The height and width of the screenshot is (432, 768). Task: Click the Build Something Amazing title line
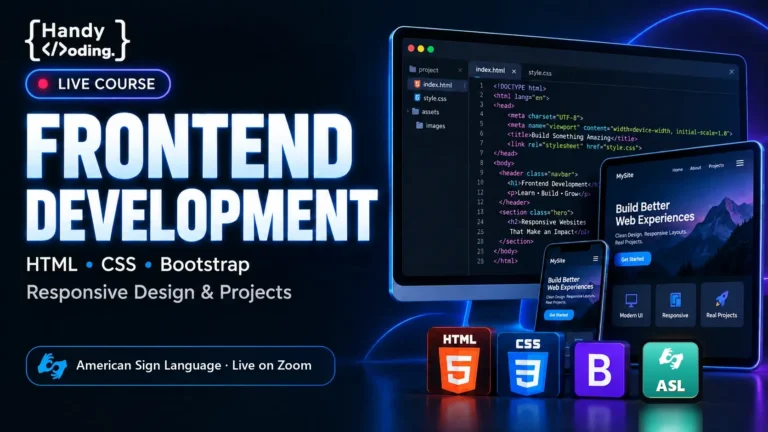coord(572,136)
